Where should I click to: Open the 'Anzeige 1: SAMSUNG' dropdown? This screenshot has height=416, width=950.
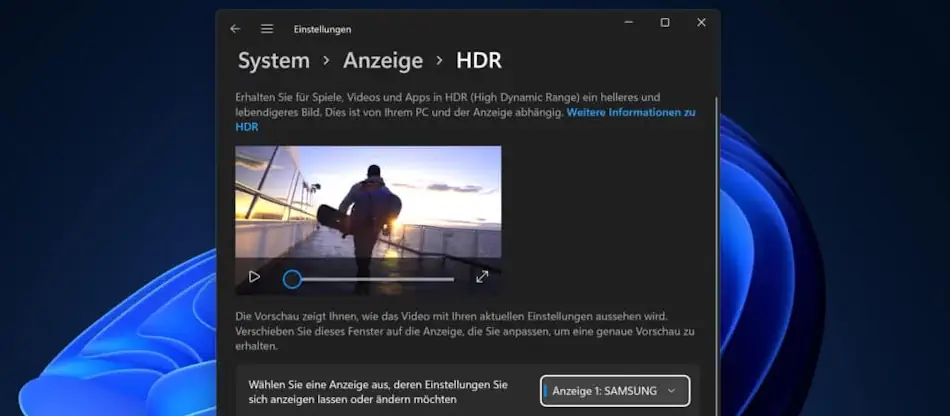(x=614, y=391)
